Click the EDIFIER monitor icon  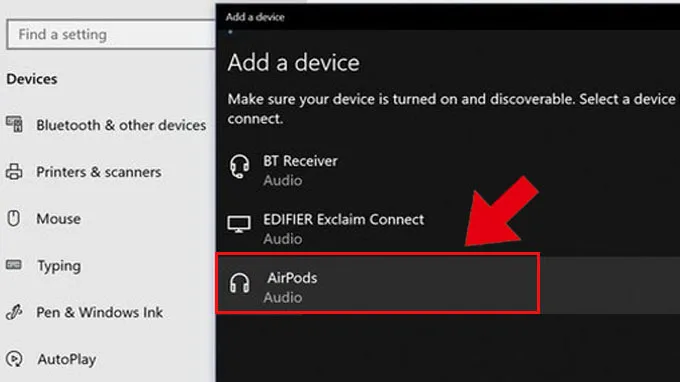tap(239, 224)
